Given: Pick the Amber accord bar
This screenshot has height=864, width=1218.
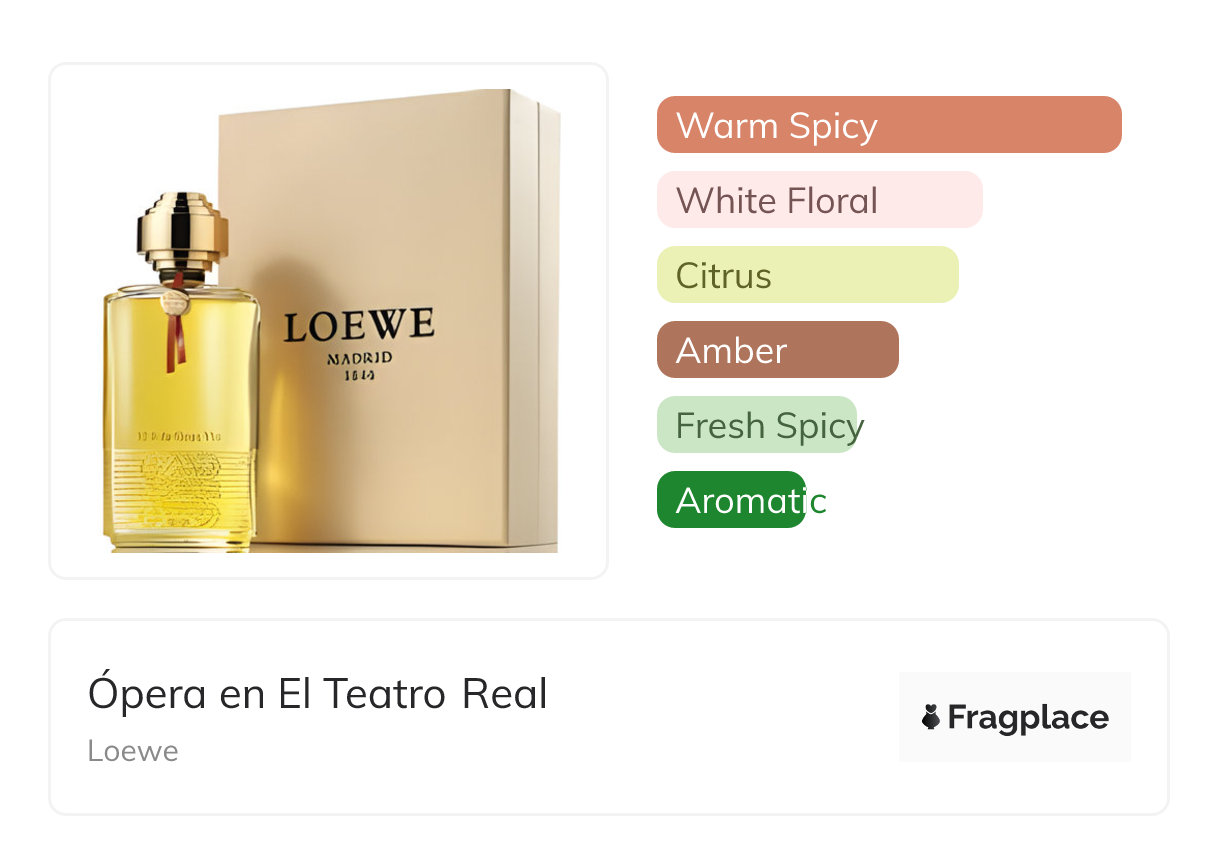Looking at the screenshot, I should [x=778, y=350].
